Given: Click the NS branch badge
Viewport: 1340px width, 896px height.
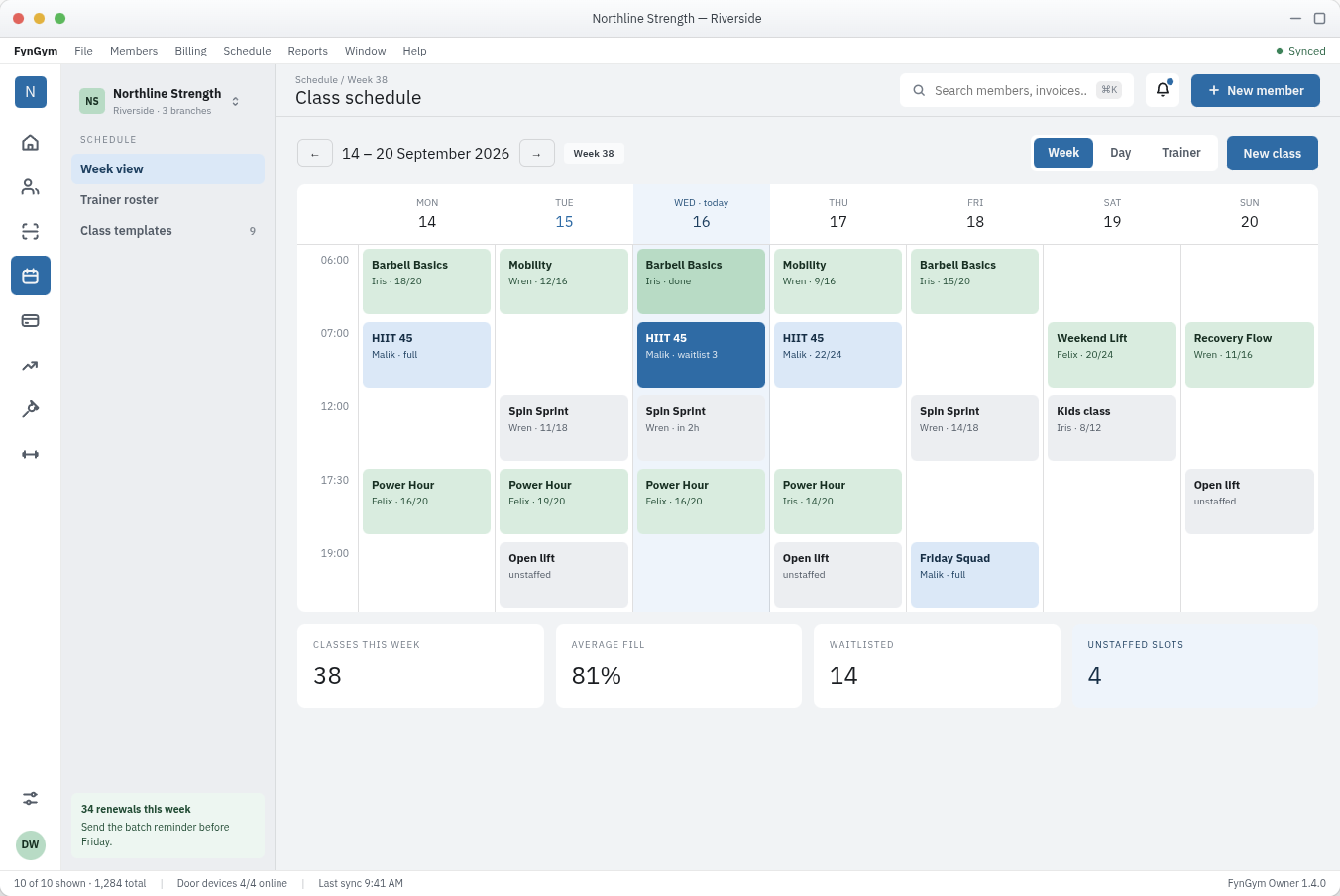Looking at the screenshot, I should (x=92, y=101).
